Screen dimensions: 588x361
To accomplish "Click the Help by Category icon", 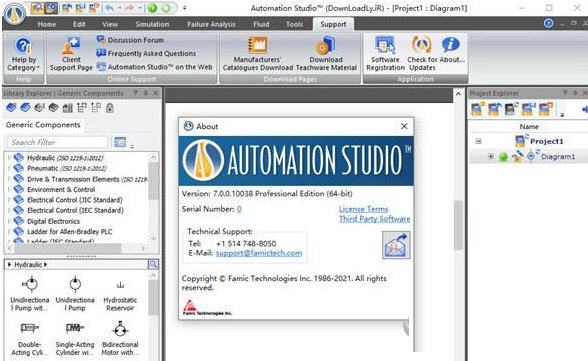I will [22, 46].
